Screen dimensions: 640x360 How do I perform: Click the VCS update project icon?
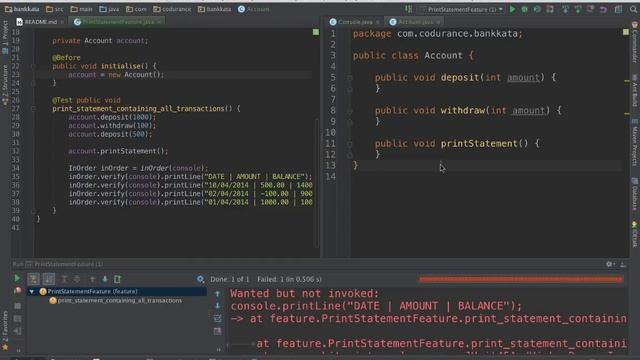[565, 9]
